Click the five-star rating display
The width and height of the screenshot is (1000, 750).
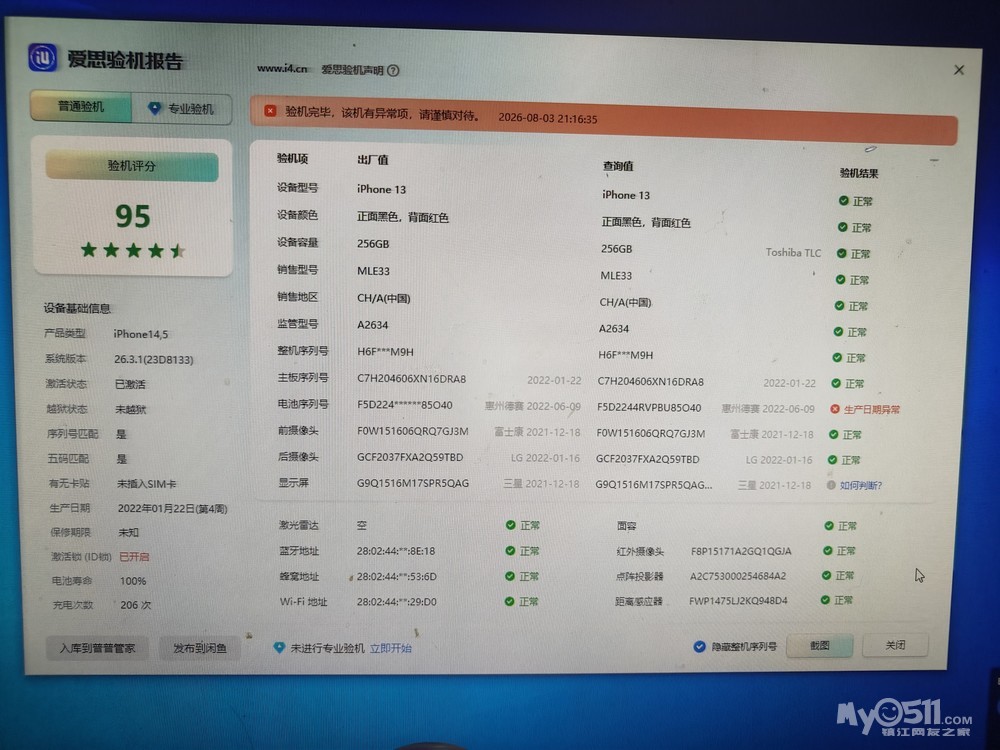click(x=133, y=250)
